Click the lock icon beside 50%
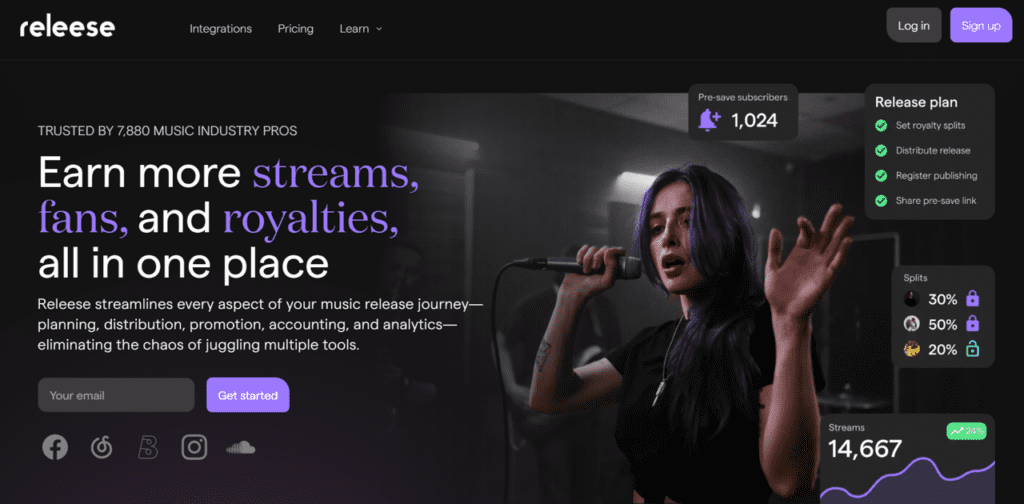This screenshot has width=1024, height=504. 972,324
